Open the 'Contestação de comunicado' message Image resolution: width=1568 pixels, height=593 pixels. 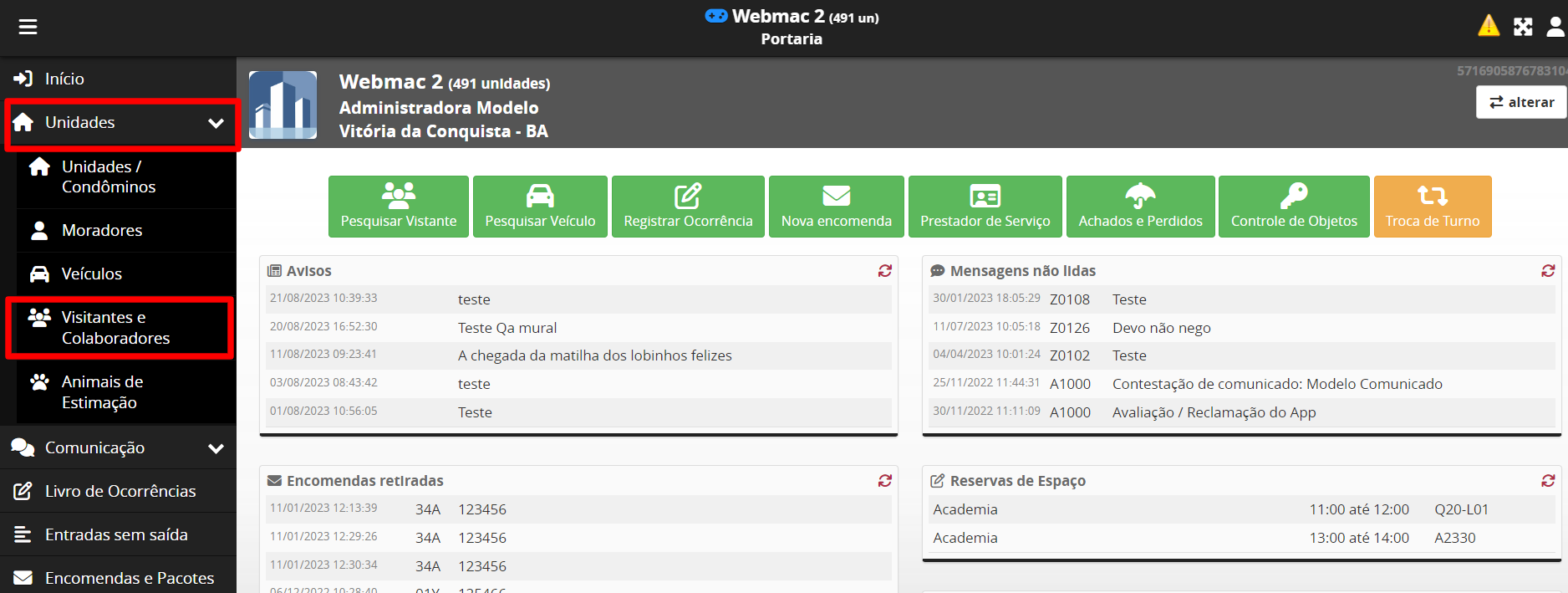[1276, 384]
